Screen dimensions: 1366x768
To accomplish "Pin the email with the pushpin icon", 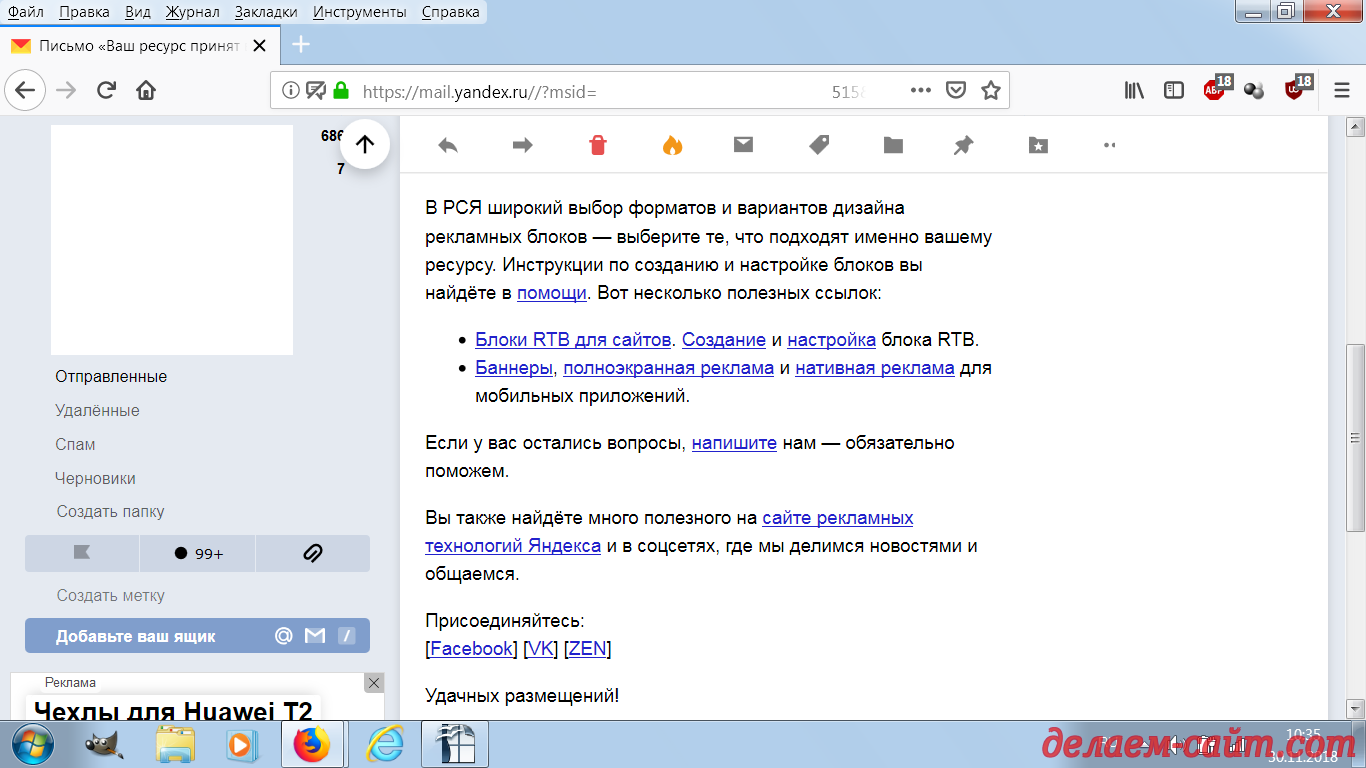I will [963, 145].
